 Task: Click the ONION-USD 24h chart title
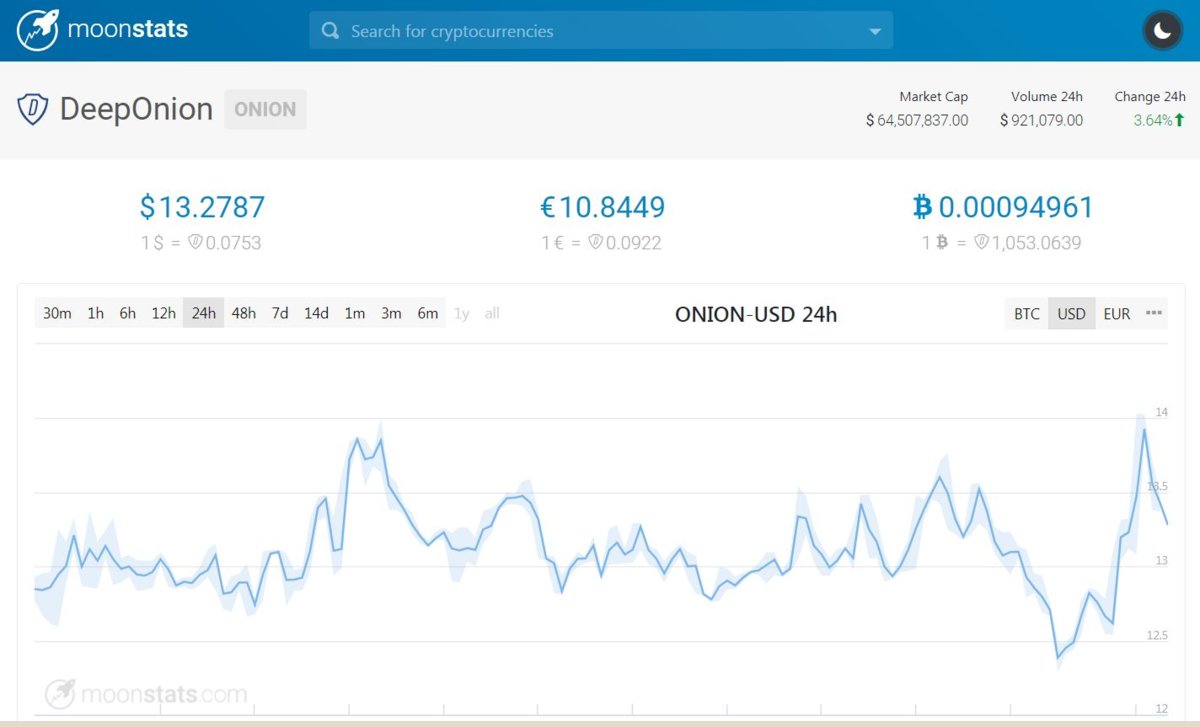756,314
